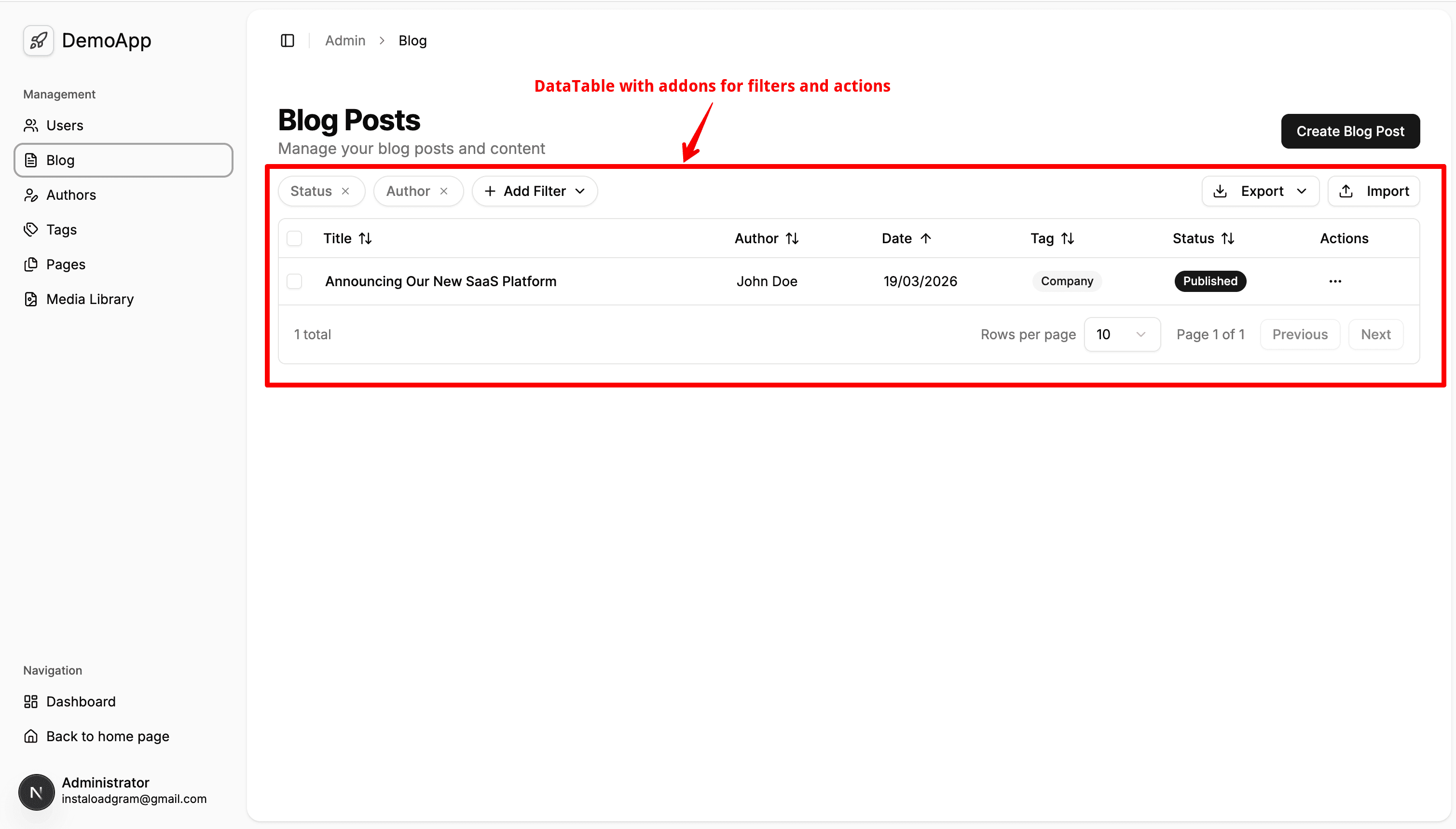Go to Authors management page
1456x829 pixels.
[x=70, y=195]
